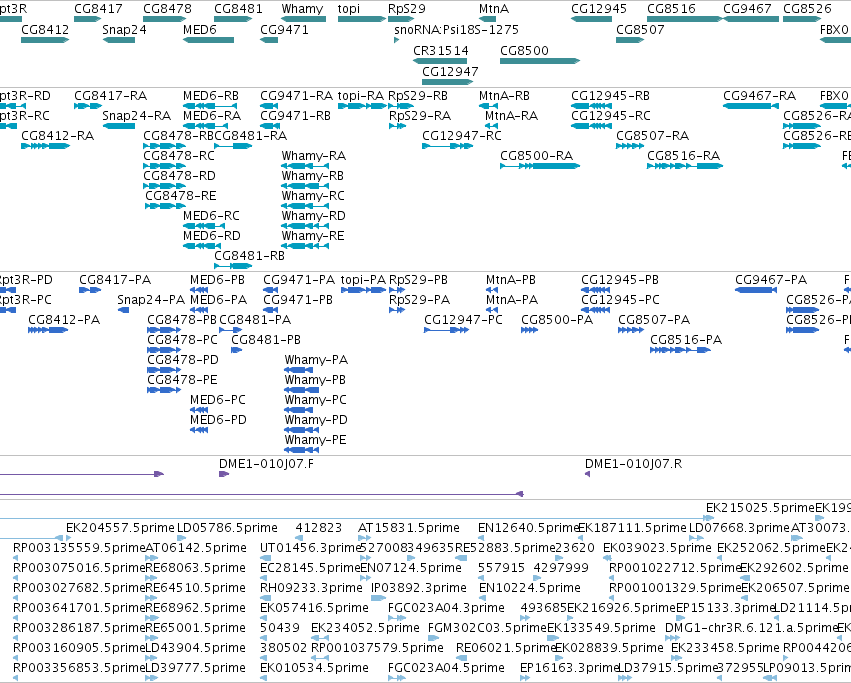The image size is (851, 683).
Task: Select the CG8516 gene label
Action: pos(671,9)
